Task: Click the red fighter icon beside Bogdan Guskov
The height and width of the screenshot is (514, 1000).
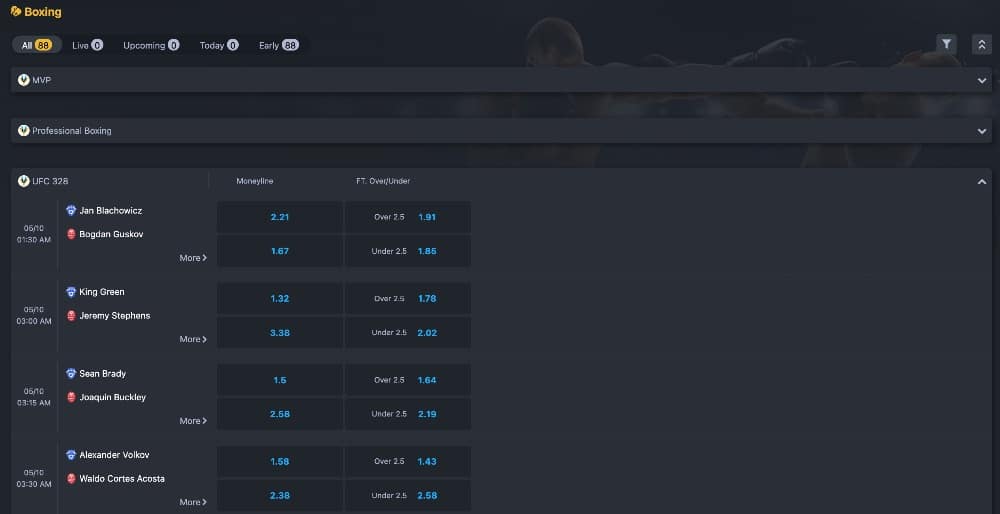Action: [71, 234]
